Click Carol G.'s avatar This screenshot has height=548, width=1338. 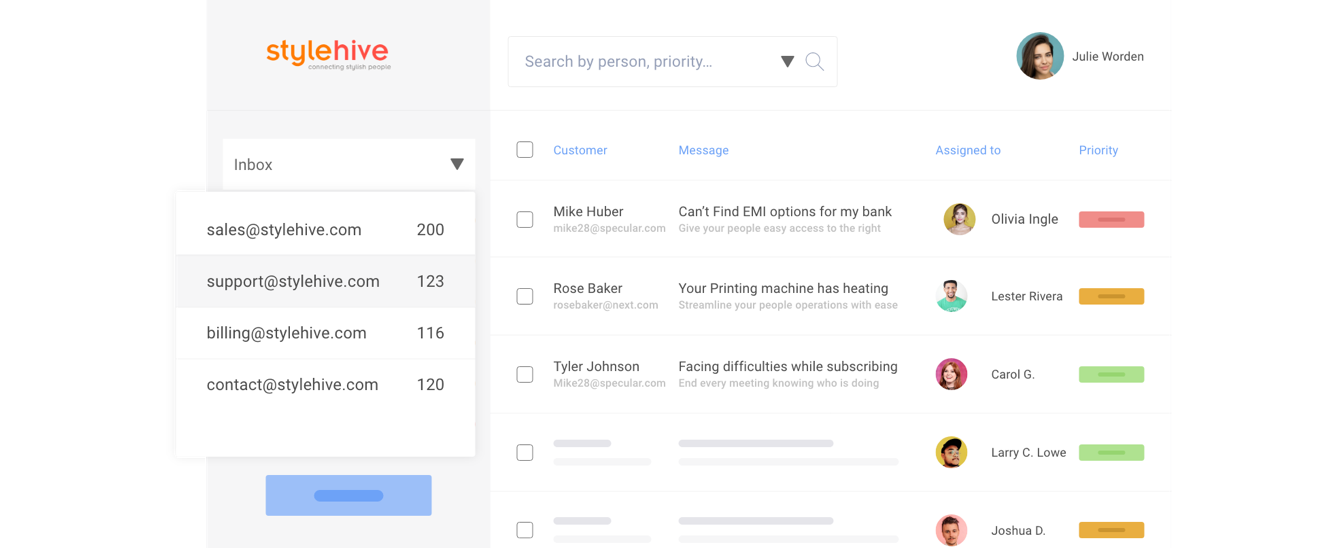(951, 374)
